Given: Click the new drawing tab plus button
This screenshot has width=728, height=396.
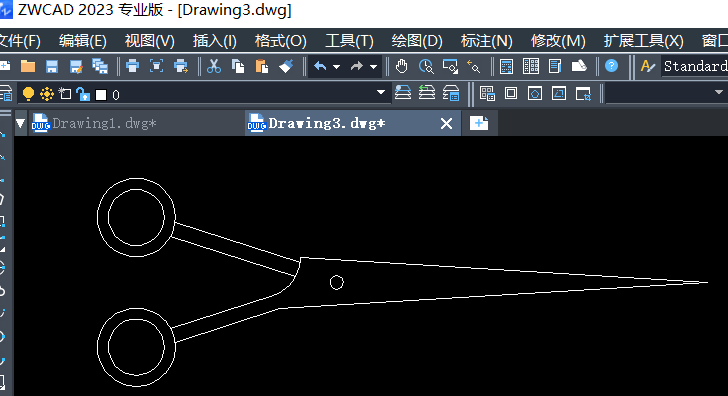Looking at the screenshot, I should [x=479, y=123].
